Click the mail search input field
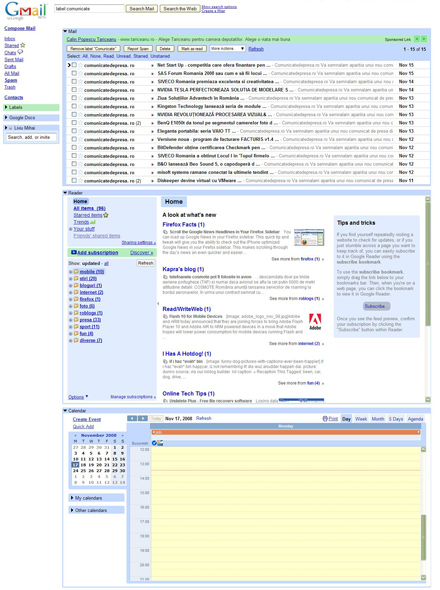 [89, 8]
